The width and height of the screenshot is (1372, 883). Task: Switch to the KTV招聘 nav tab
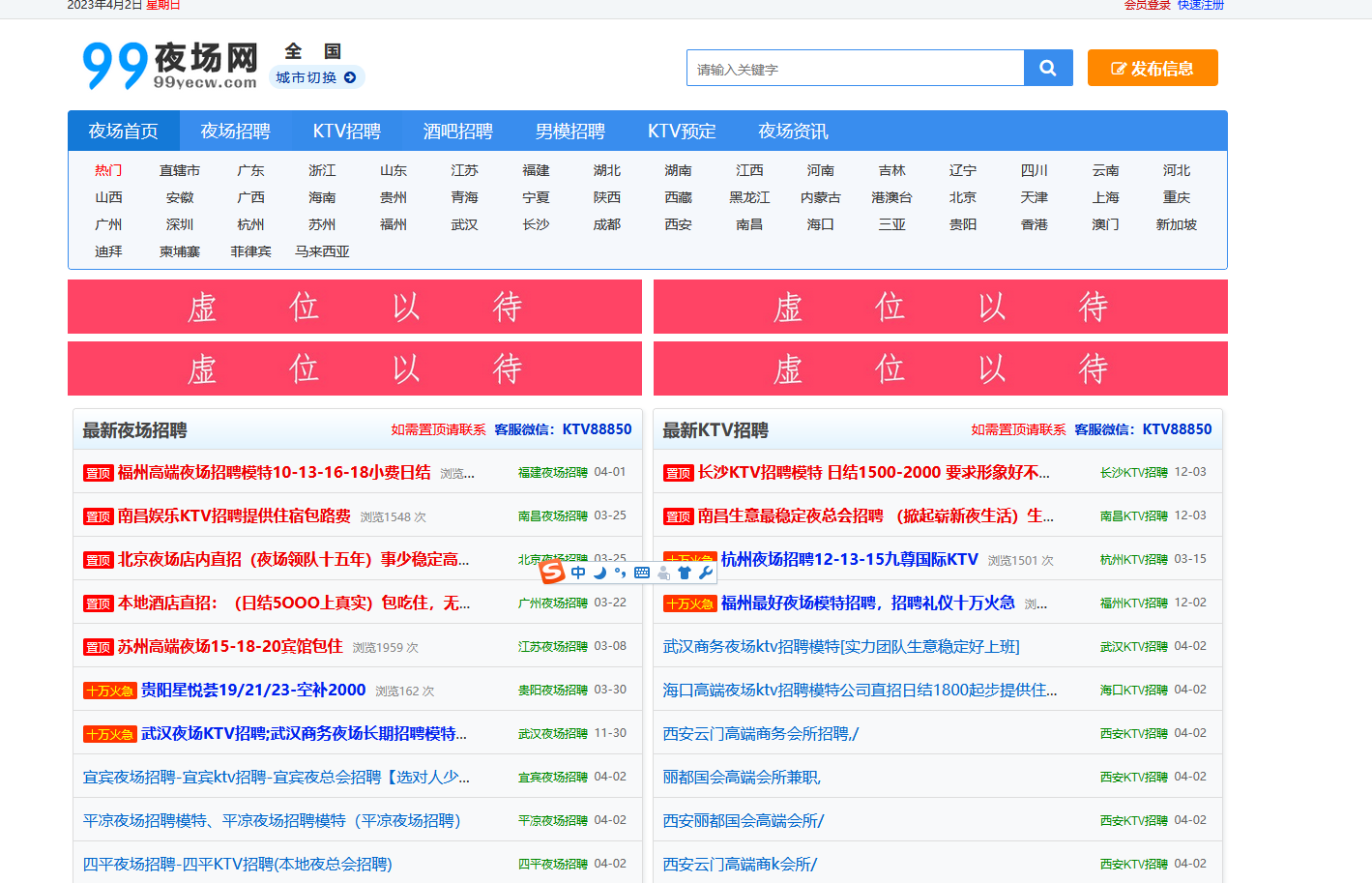pos(347,131)
